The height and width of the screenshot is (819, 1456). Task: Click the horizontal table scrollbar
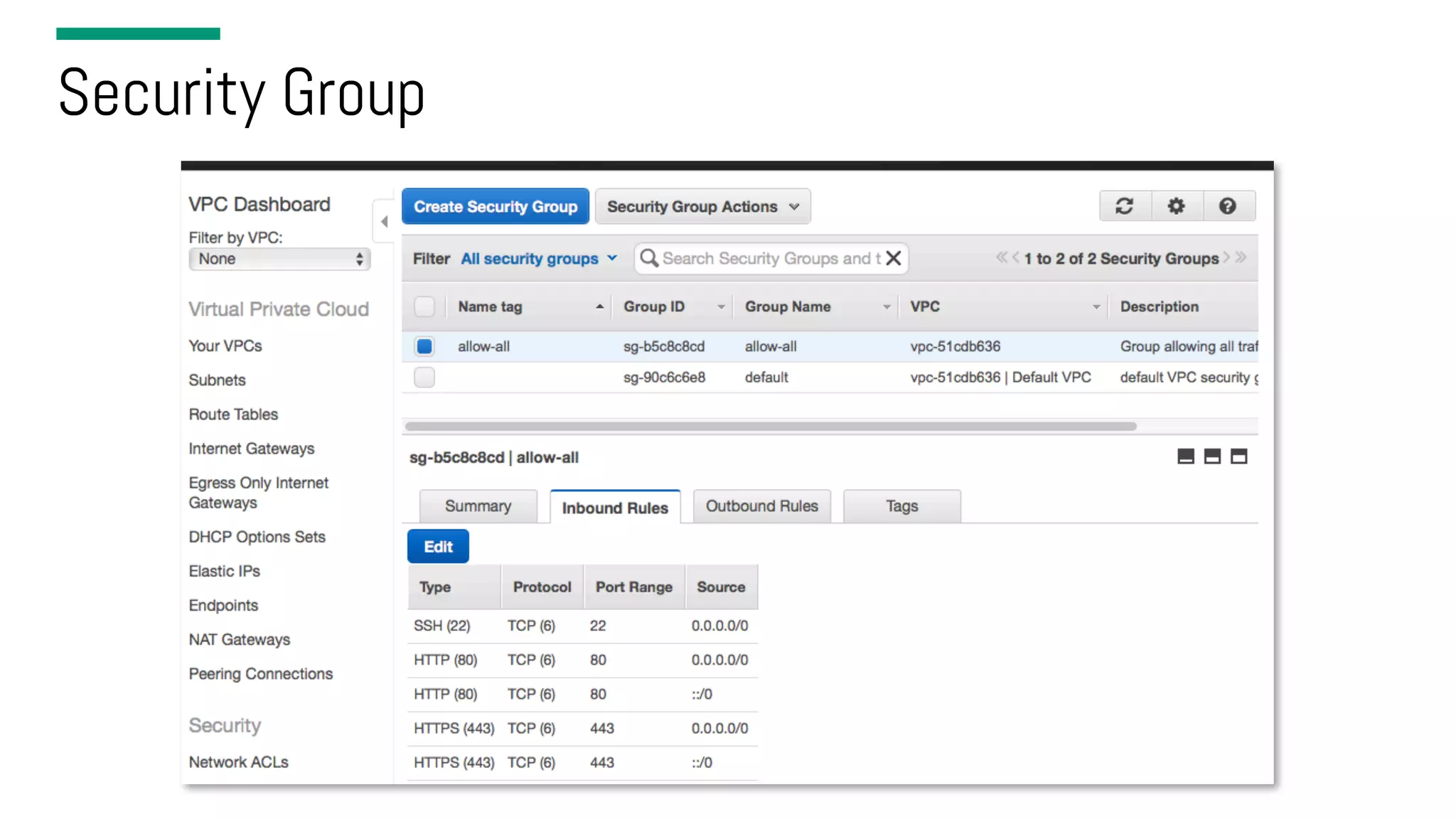tap(770, 427)
